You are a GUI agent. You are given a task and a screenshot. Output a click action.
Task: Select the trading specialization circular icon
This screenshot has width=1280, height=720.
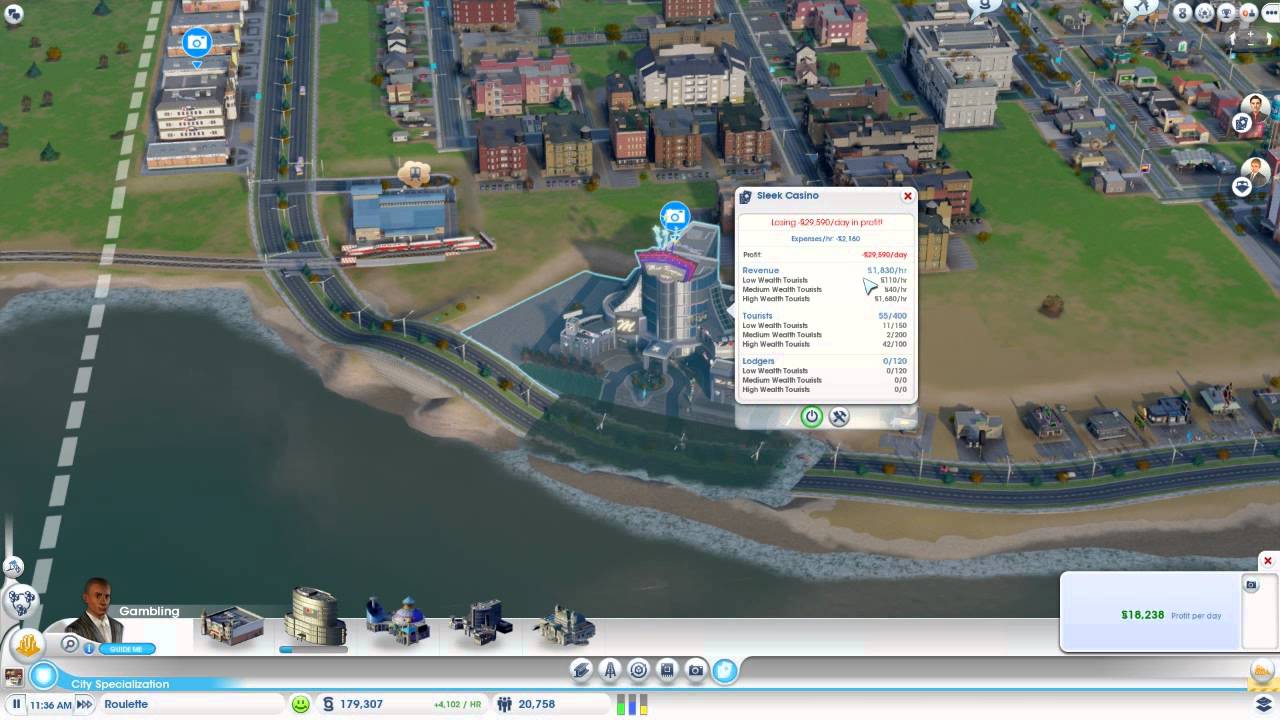click(x=638, y=671)
